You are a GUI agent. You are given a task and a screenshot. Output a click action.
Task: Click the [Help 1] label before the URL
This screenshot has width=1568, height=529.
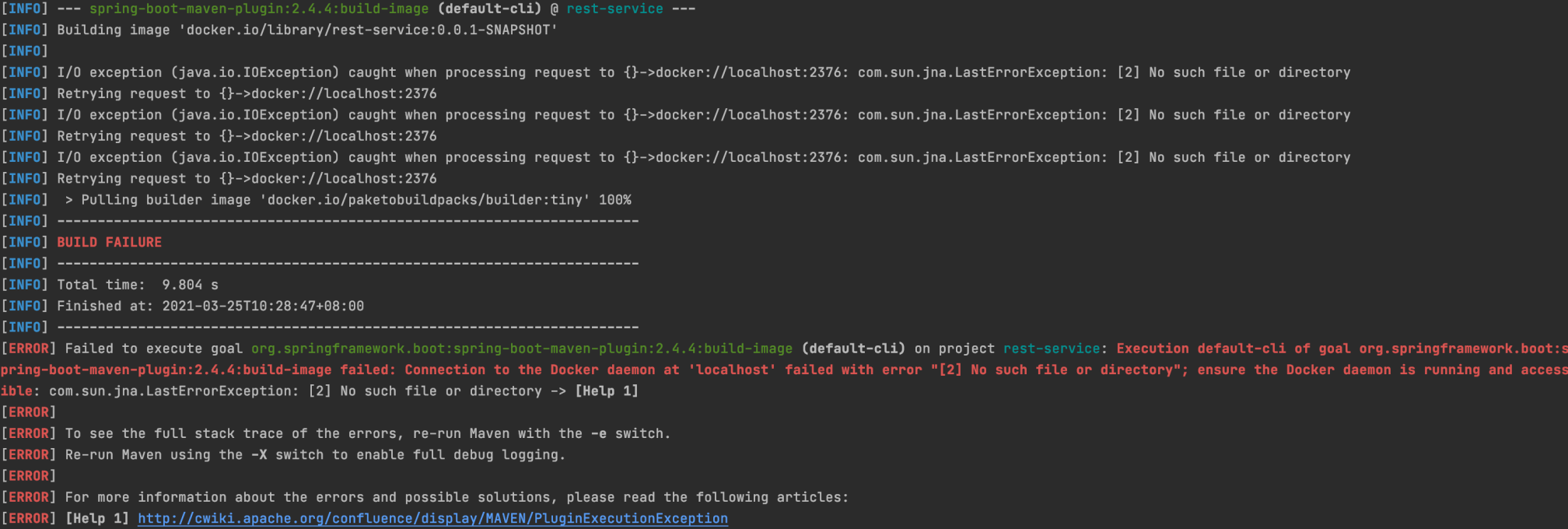(x=97, y=518)
